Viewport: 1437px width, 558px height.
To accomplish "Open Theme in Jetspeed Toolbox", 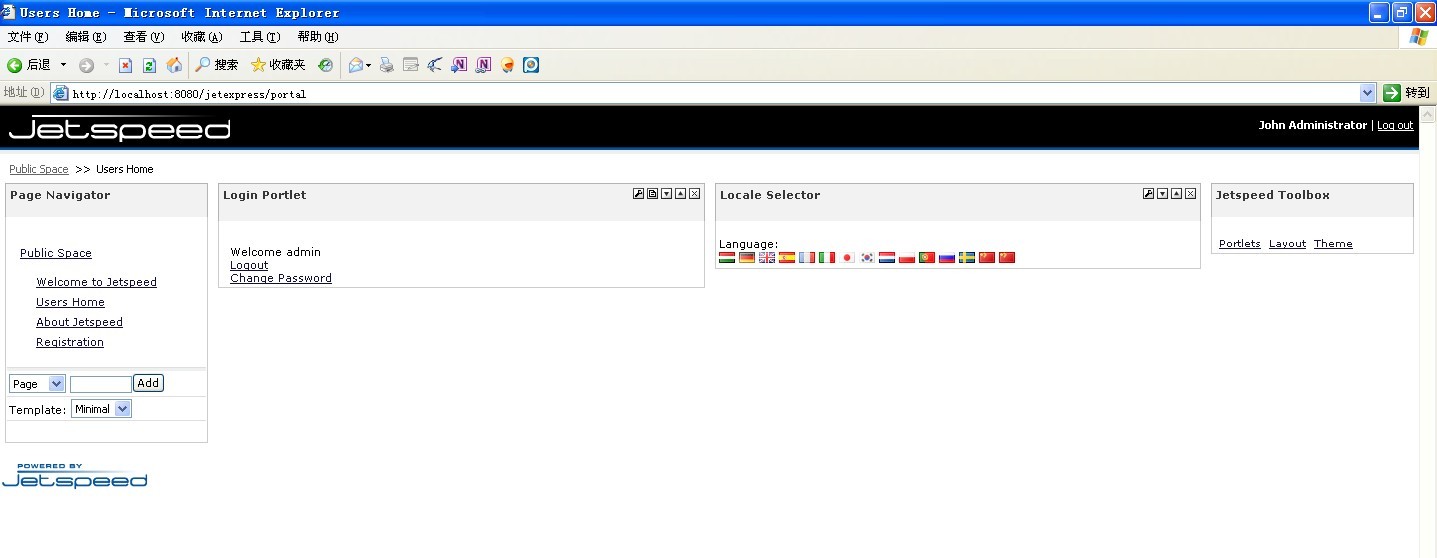I will click(1333, 244).
